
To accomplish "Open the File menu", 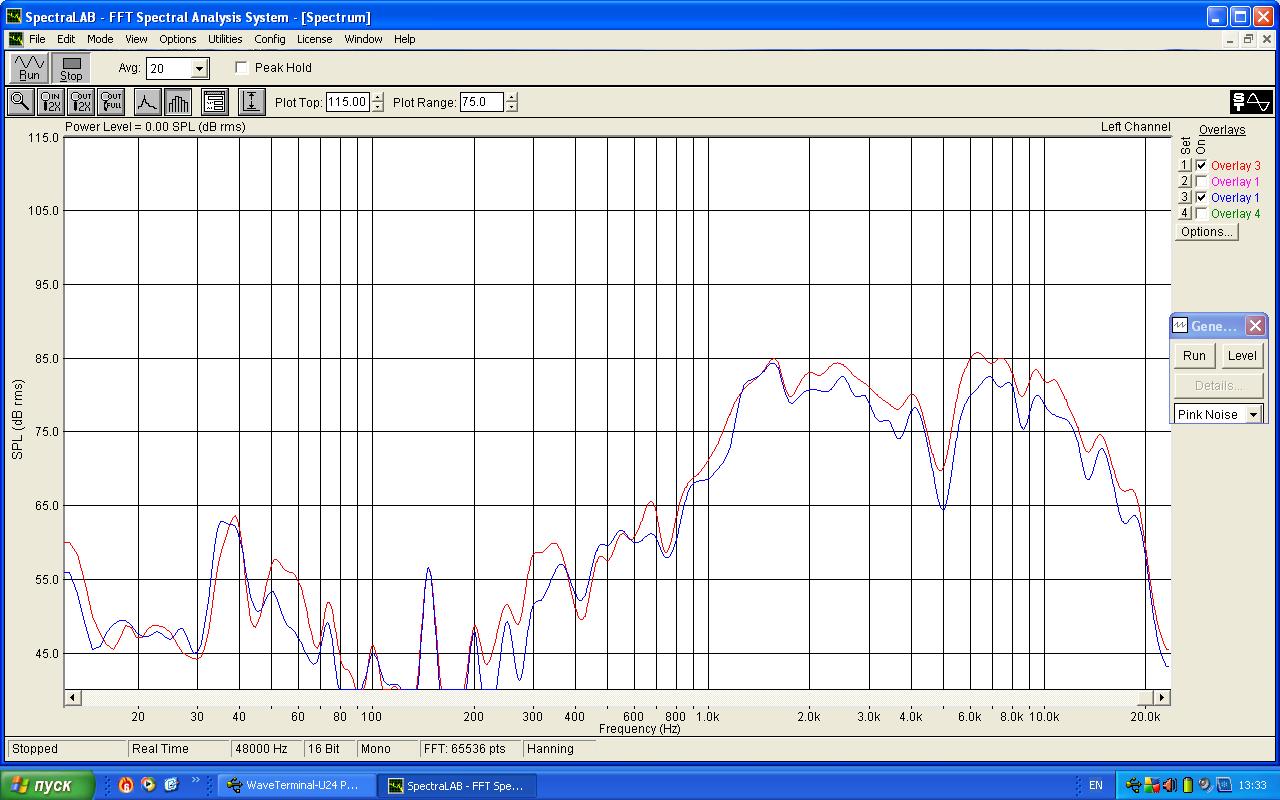I will click(x=37, y=39).
